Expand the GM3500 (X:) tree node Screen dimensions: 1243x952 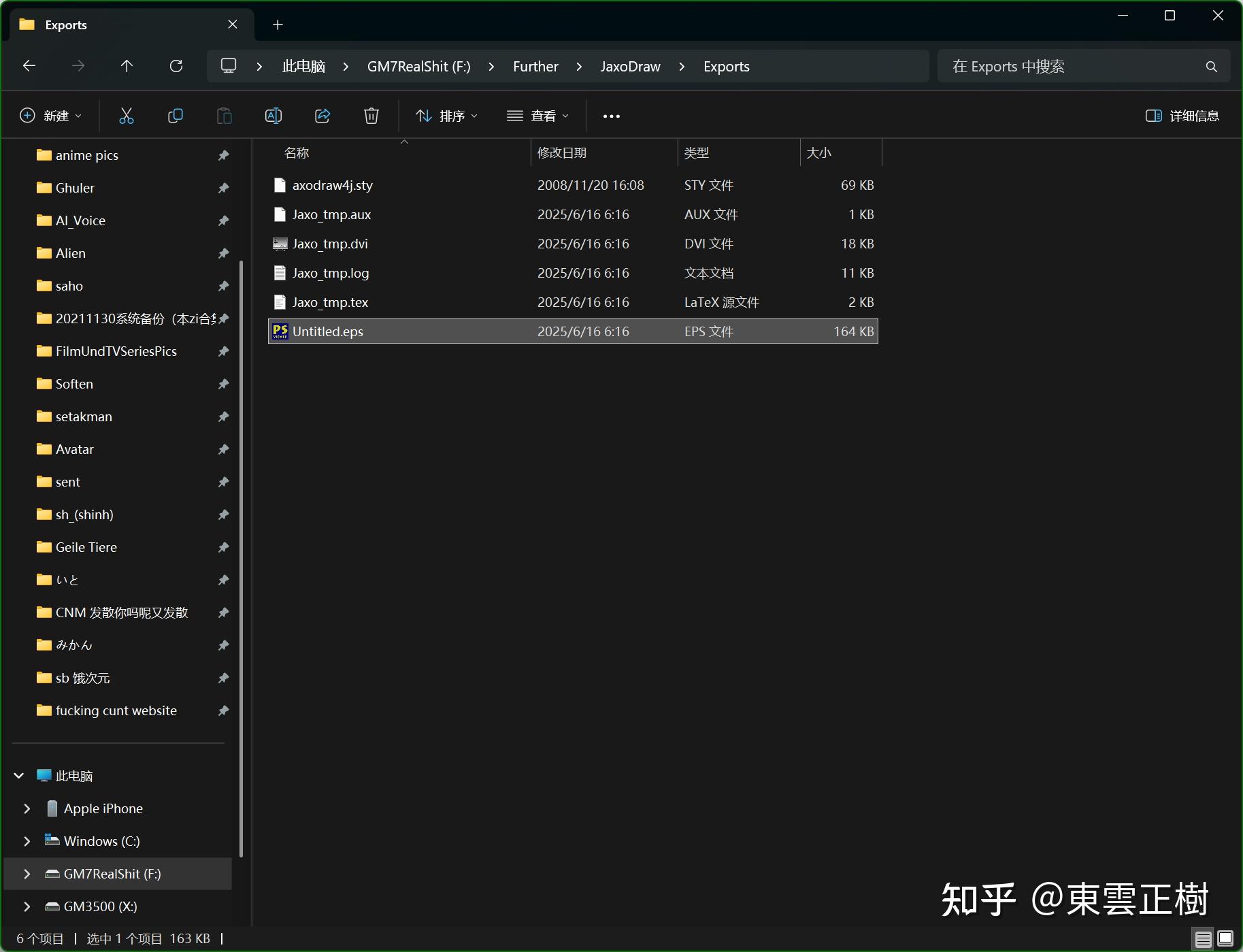coord(27,906)
